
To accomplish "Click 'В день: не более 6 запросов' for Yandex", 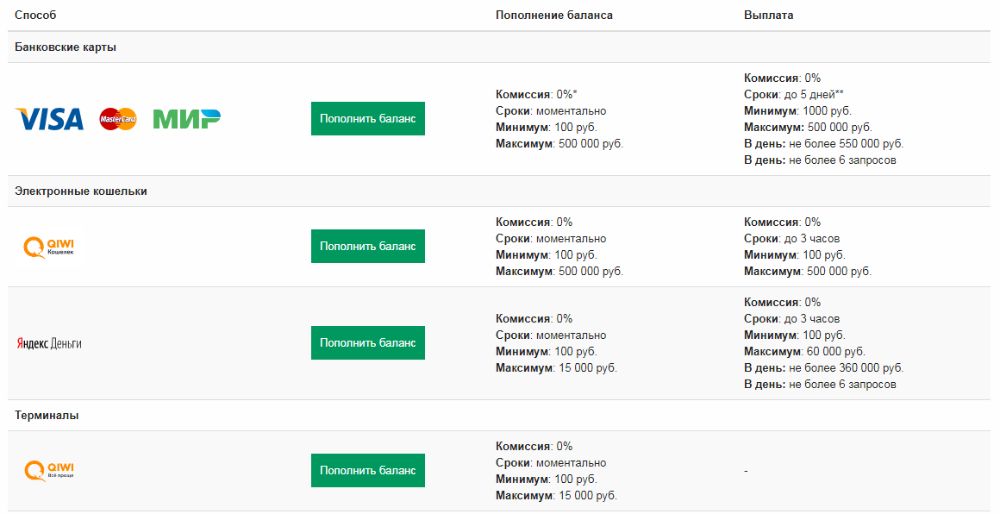I will pos(820,385).
